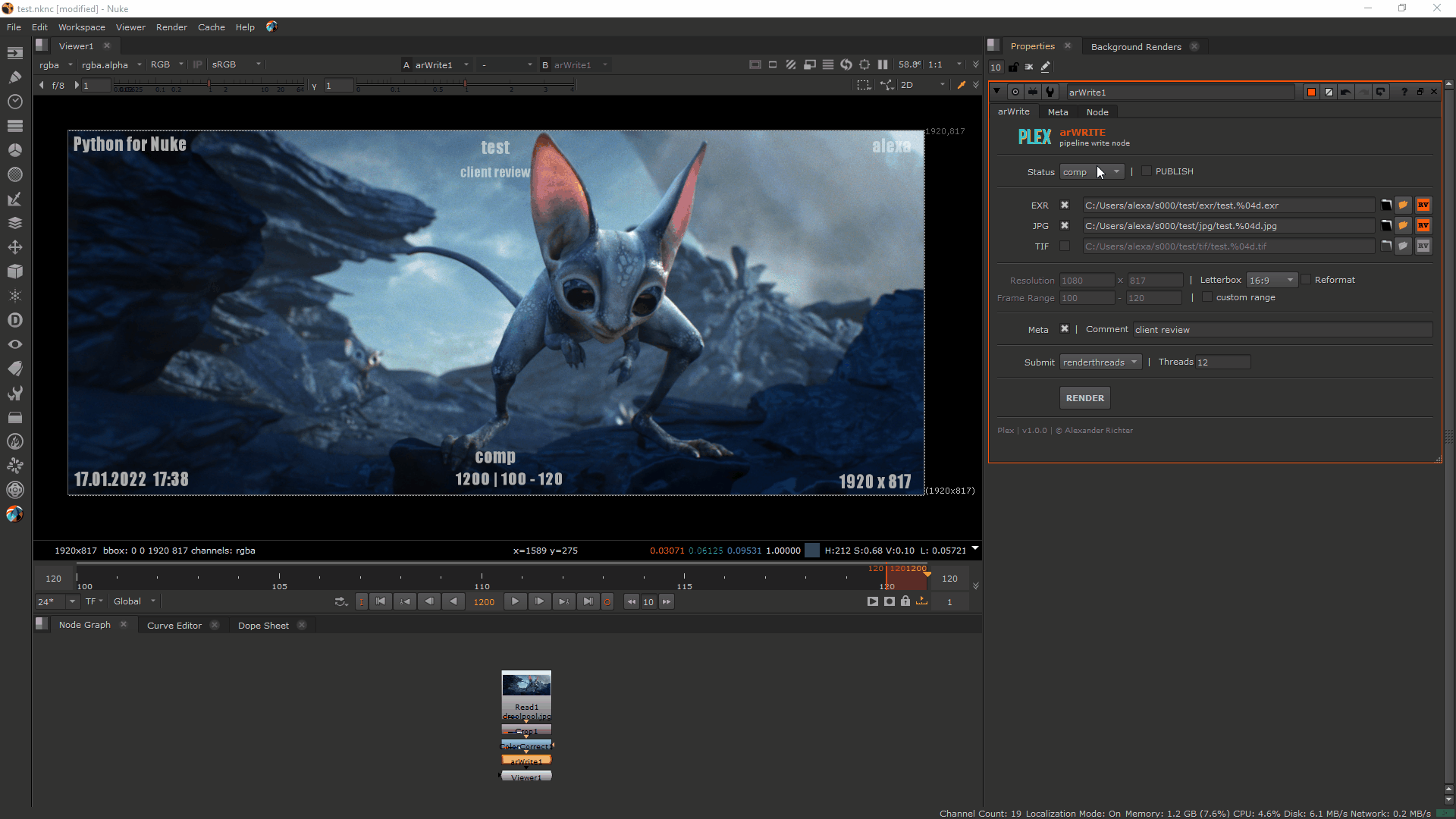Image resolution: width=1456 pixels, height=819 pixels.
Task: Click the RENDER button
Action: 1084,397
